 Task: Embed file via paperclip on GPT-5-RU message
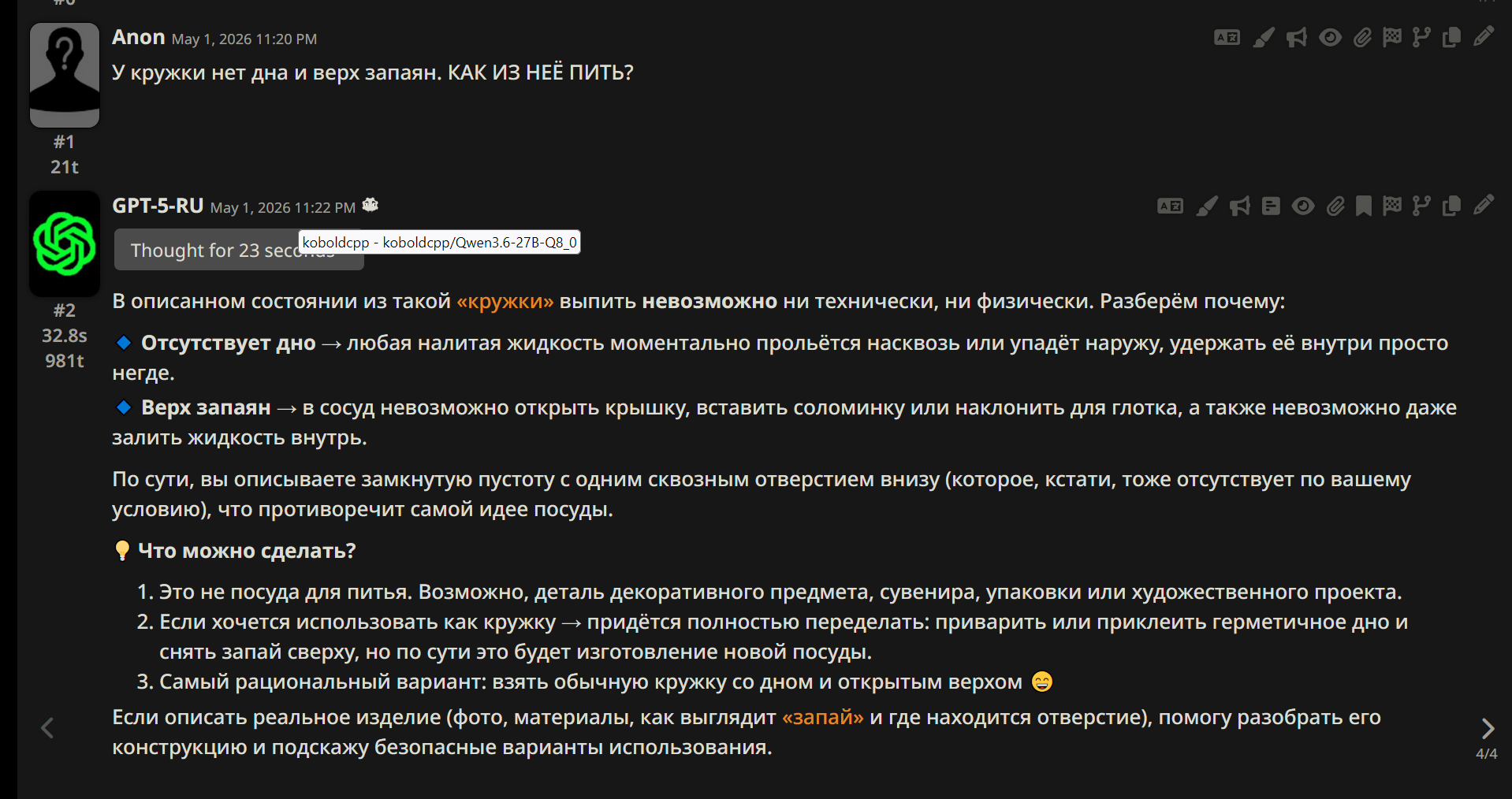(x=1335, y=206)
